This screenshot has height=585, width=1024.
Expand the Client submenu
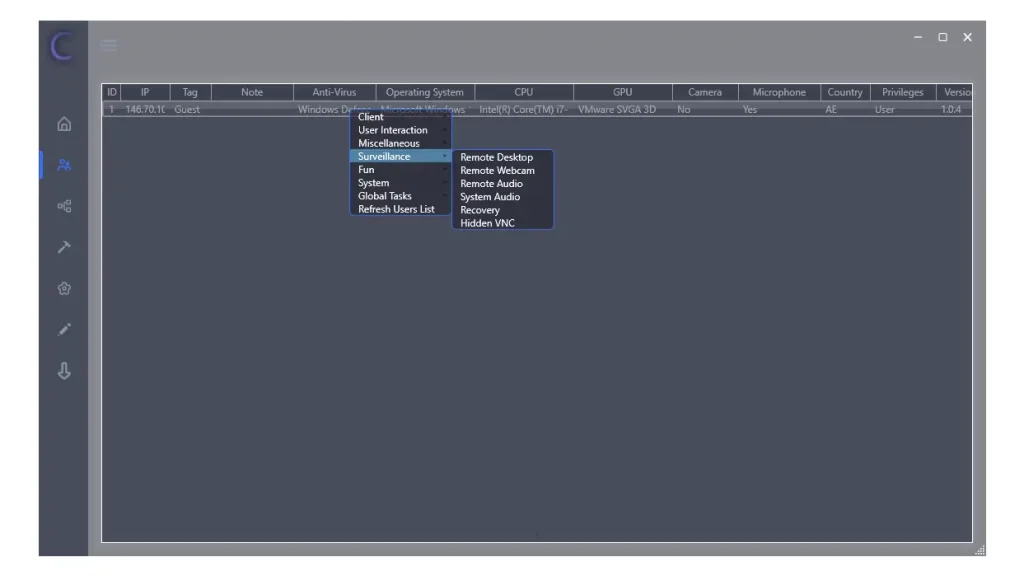click(x=371, y=117)
